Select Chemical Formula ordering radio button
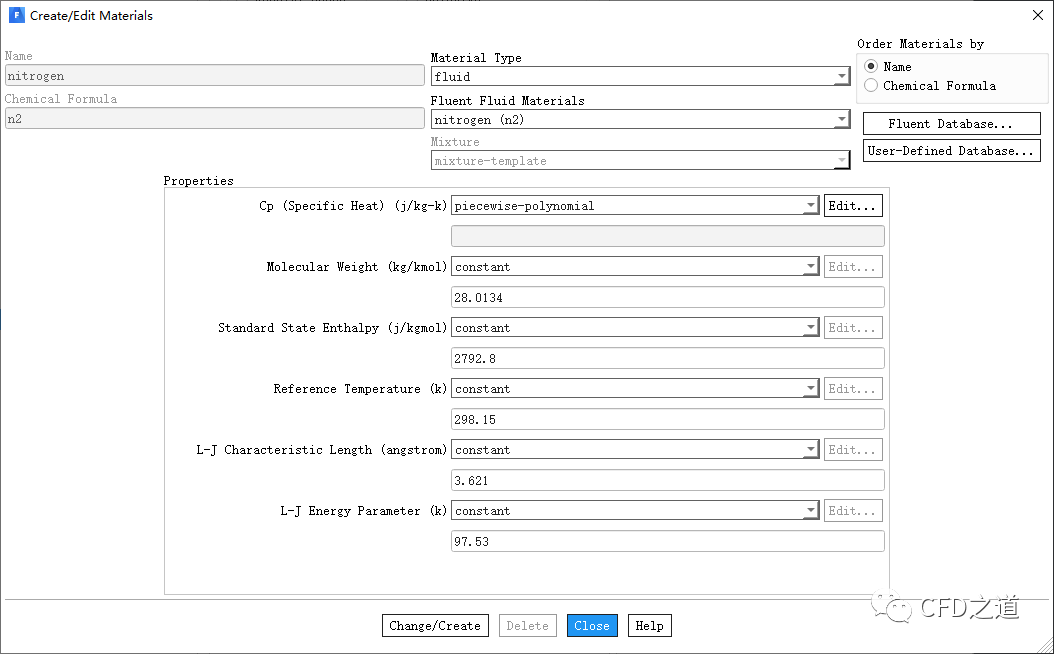The width and height of the screenshot is (1054, 654). 871,86
